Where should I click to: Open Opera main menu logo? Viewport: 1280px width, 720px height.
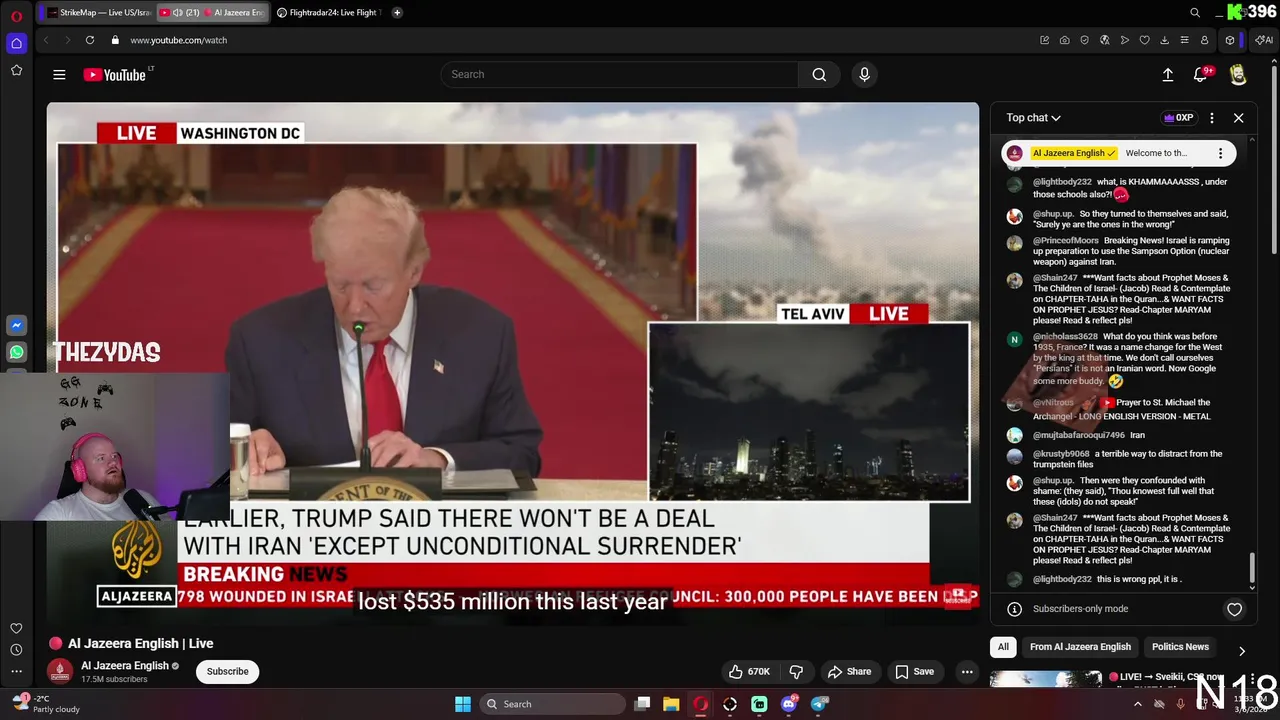coord(16,15)
